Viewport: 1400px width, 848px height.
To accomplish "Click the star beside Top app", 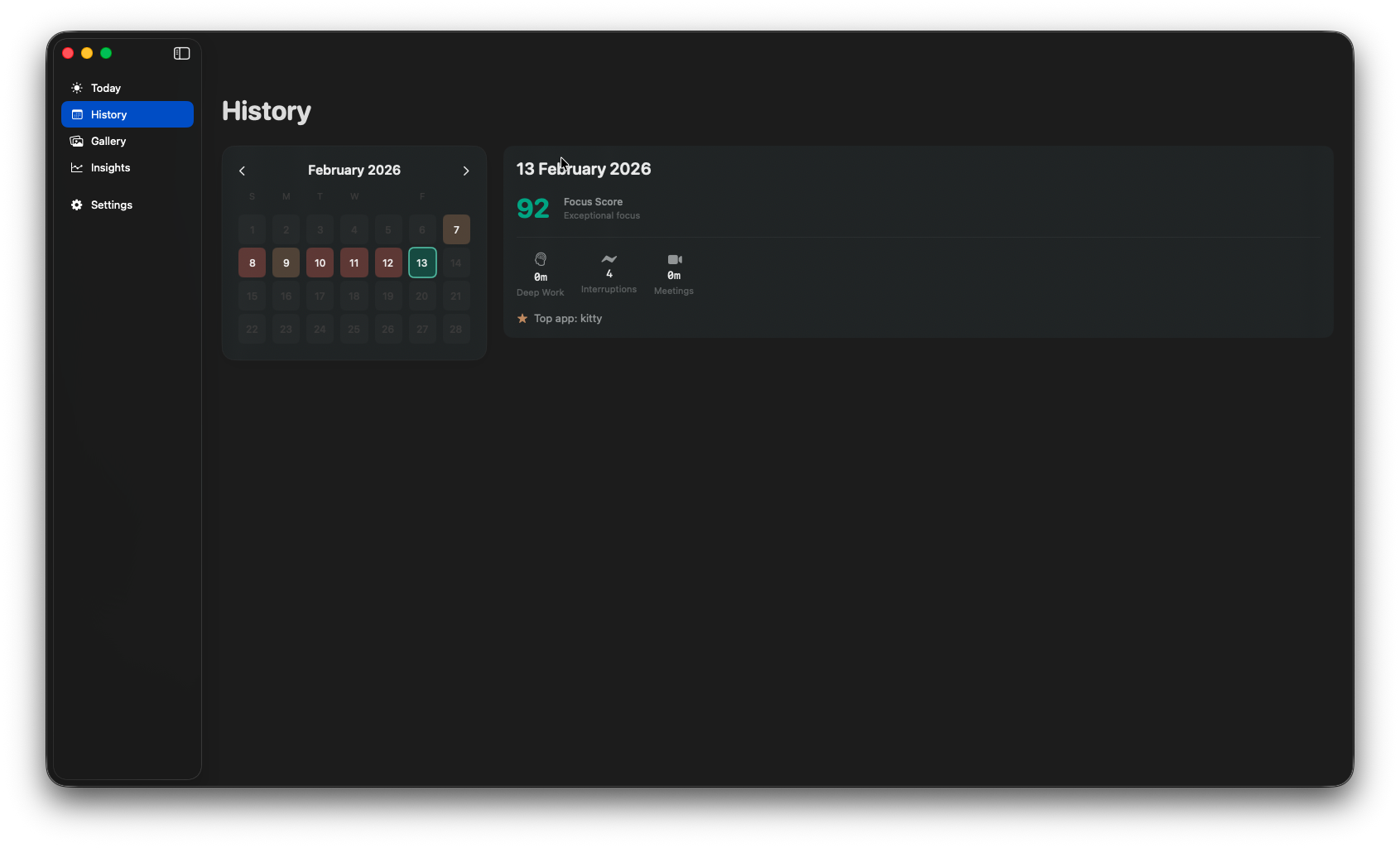I will [x=522, y=318].
